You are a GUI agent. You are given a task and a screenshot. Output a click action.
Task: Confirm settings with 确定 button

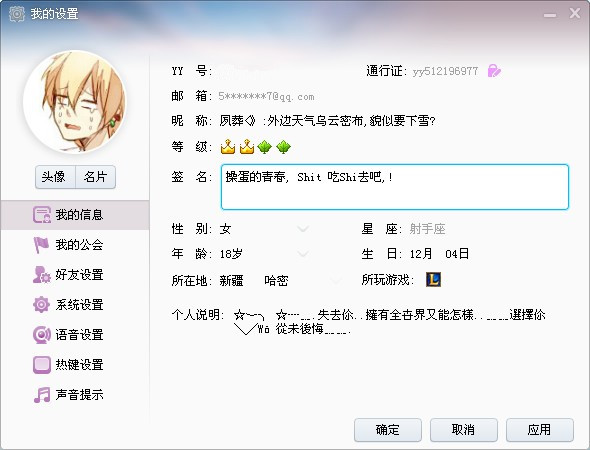pos(388,430)
